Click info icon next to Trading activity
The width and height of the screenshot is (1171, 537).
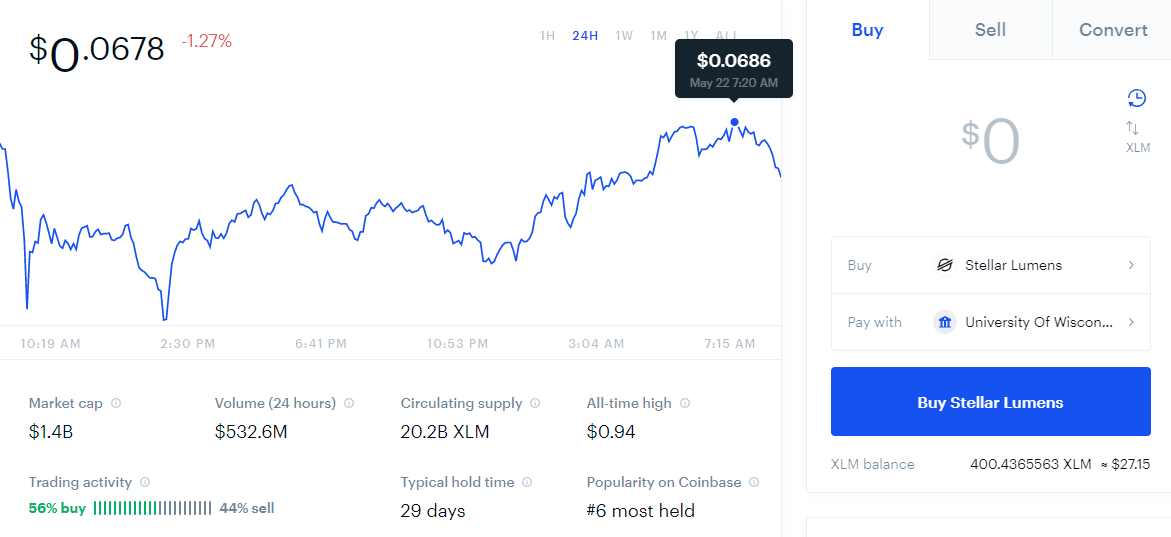point(145,482)
